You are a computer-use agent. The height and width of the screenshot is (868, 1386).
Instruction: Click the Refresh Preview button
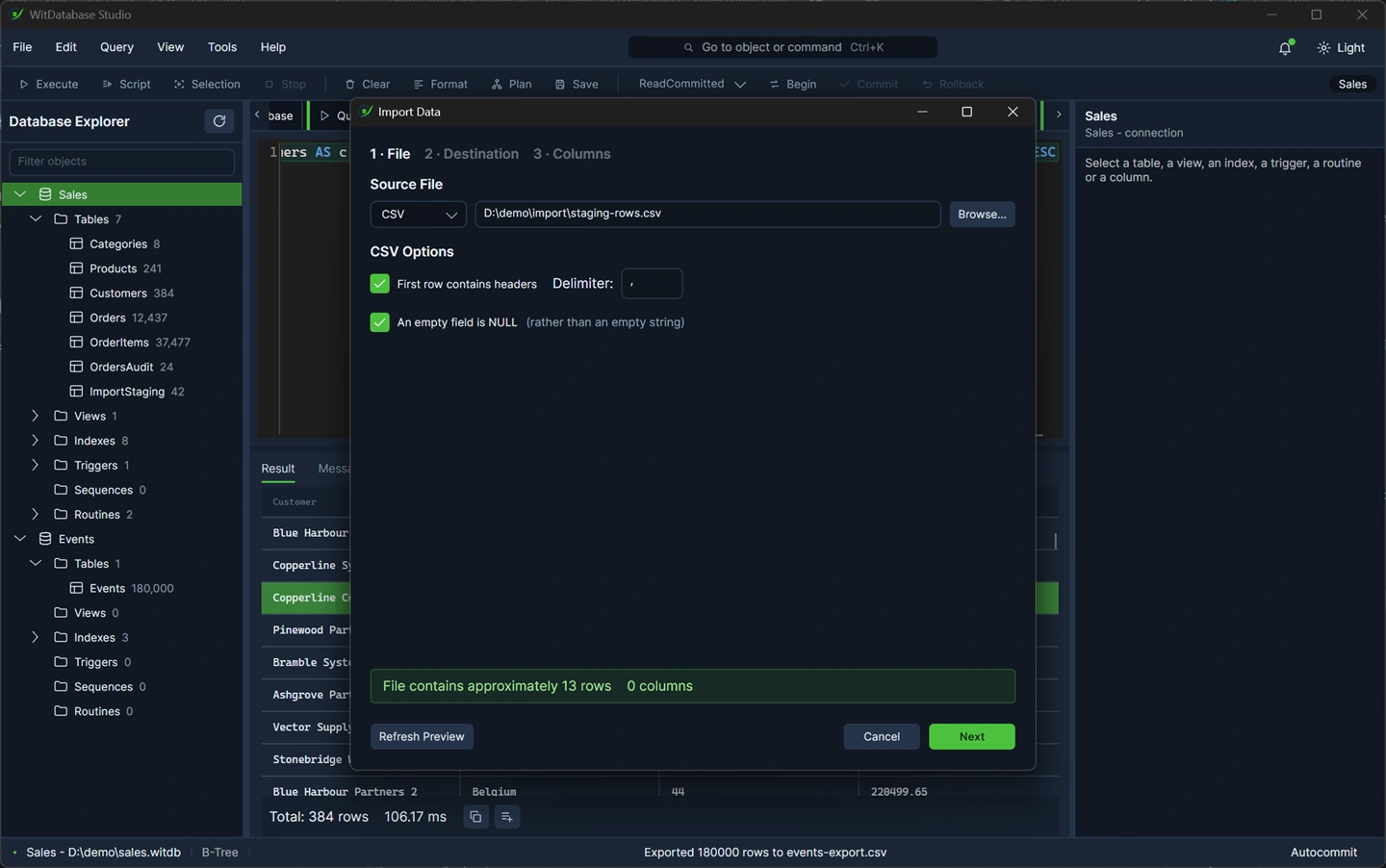coord(422,737)
